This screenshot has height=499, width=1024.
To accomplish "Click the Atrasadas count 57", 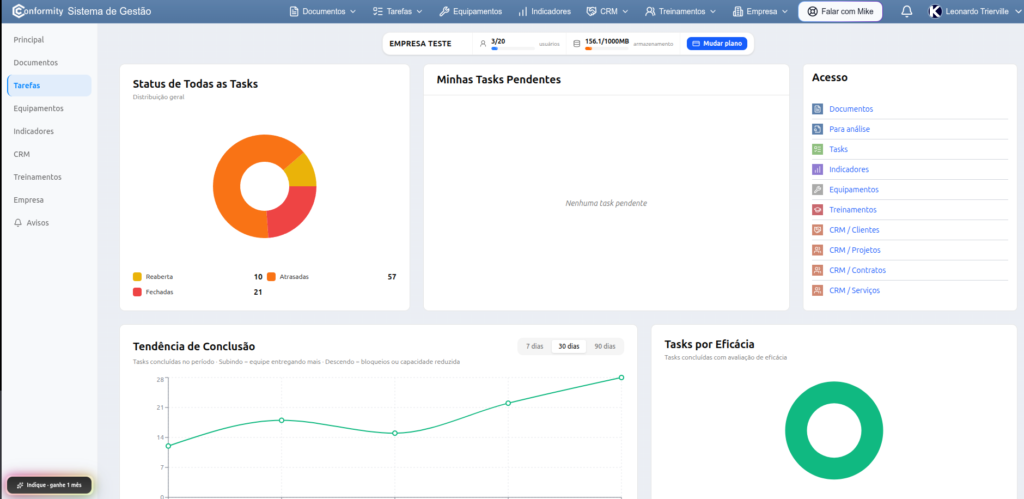I will (x=392, y=277).
